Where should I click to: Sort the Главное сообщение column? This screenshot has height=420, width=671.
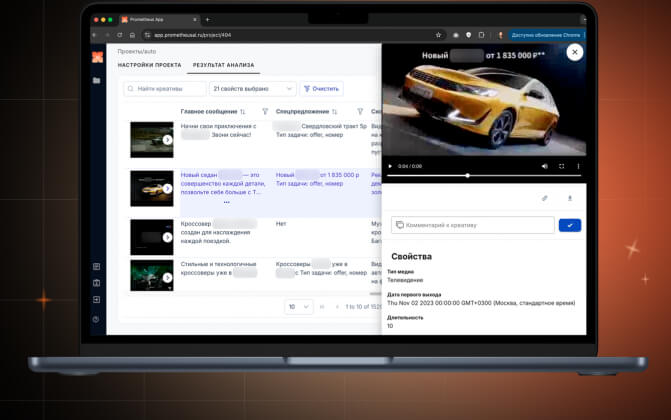click(243, 112)
